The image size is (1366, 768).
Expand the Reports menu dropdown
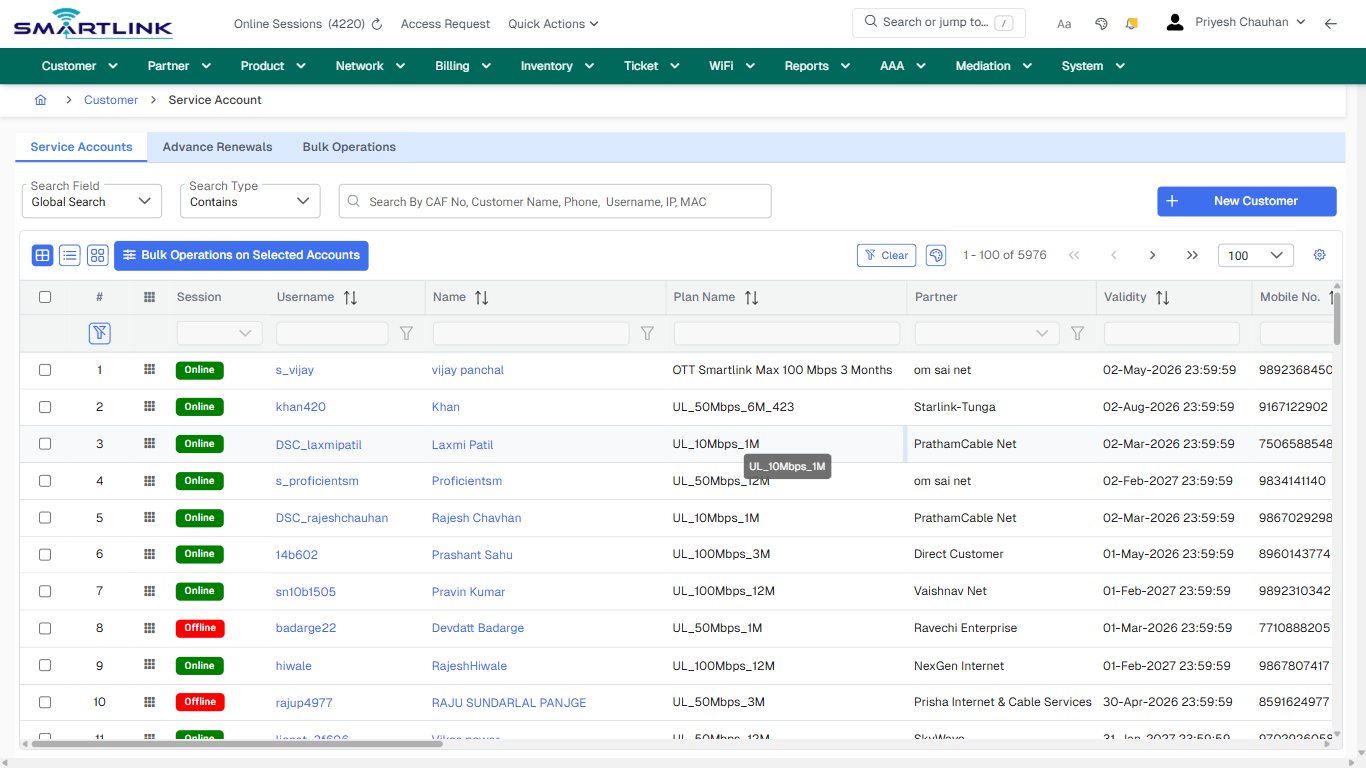816,65
